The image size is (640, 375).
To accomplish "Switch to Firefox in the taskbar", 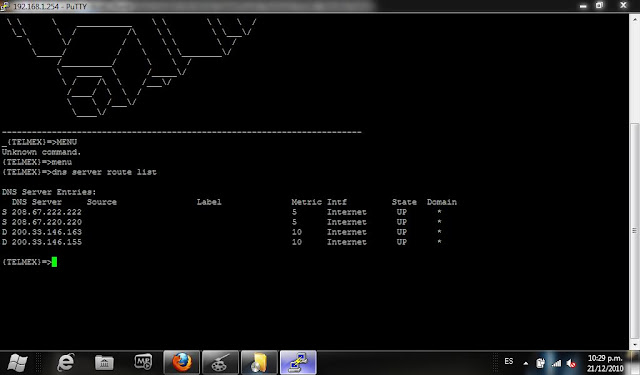I will pos(182,362).
